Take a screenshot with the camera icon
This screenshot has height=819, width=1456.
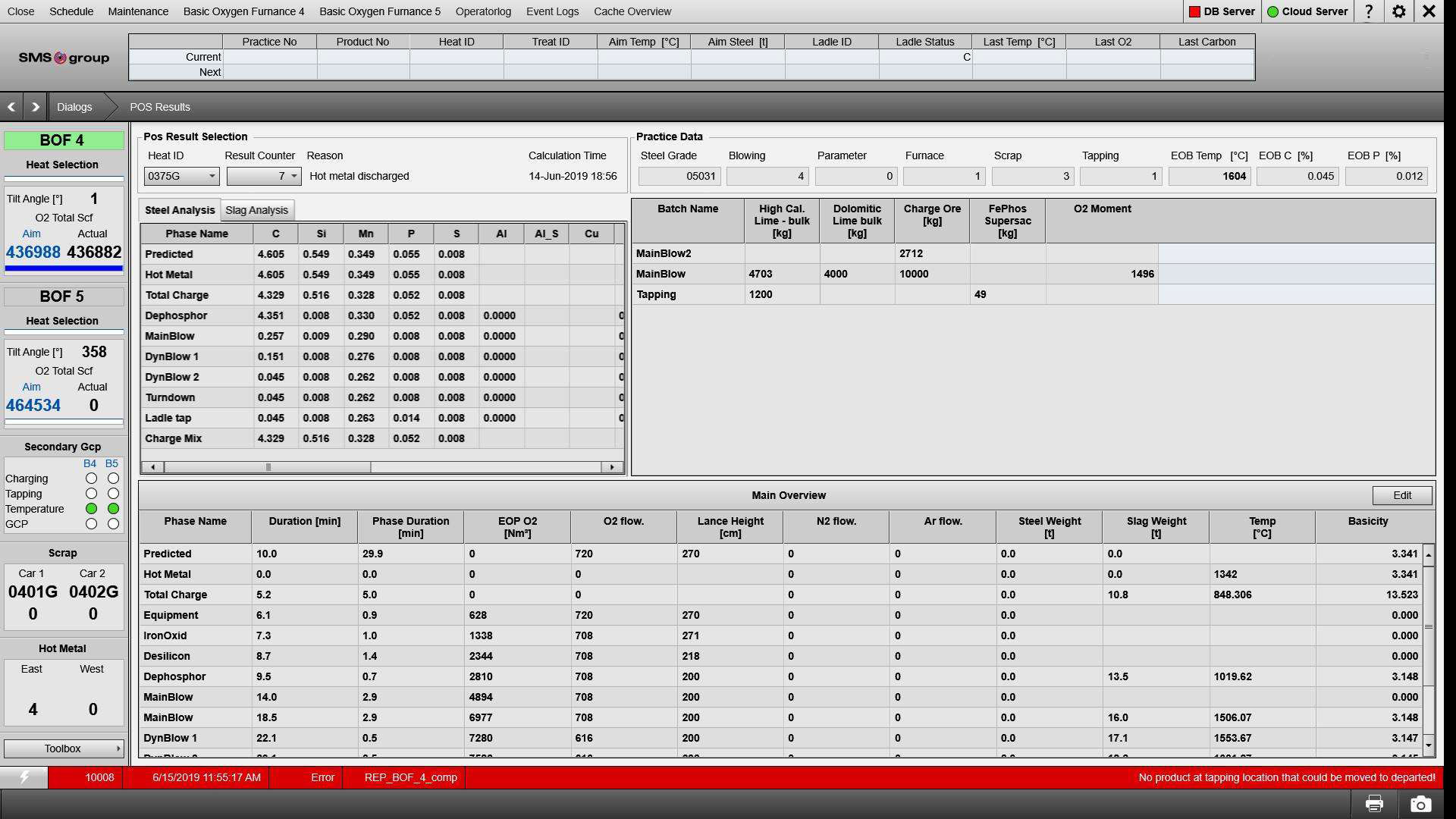[x=1418, y=802]
